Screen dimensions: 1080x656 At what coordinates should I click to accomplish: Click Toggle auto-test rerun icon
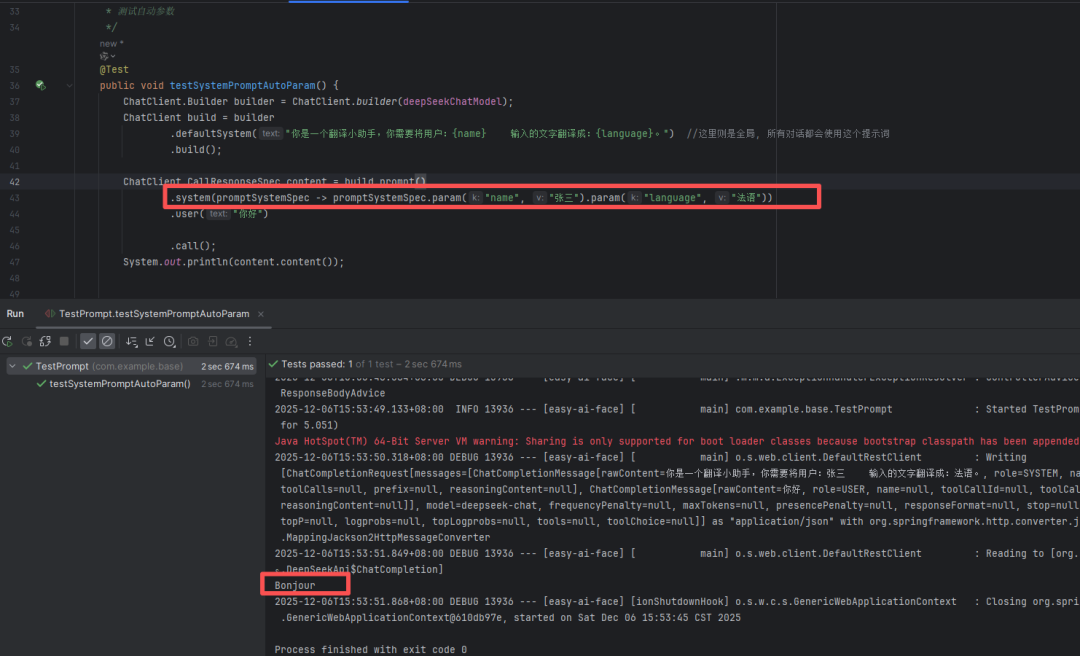[x=45, y=341]
